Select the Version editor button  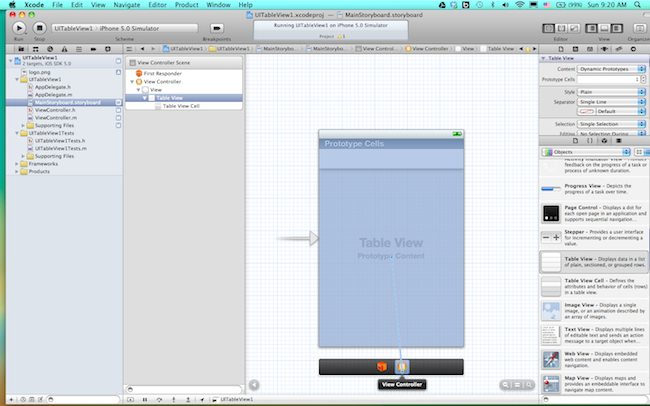[x=574, y=28]
